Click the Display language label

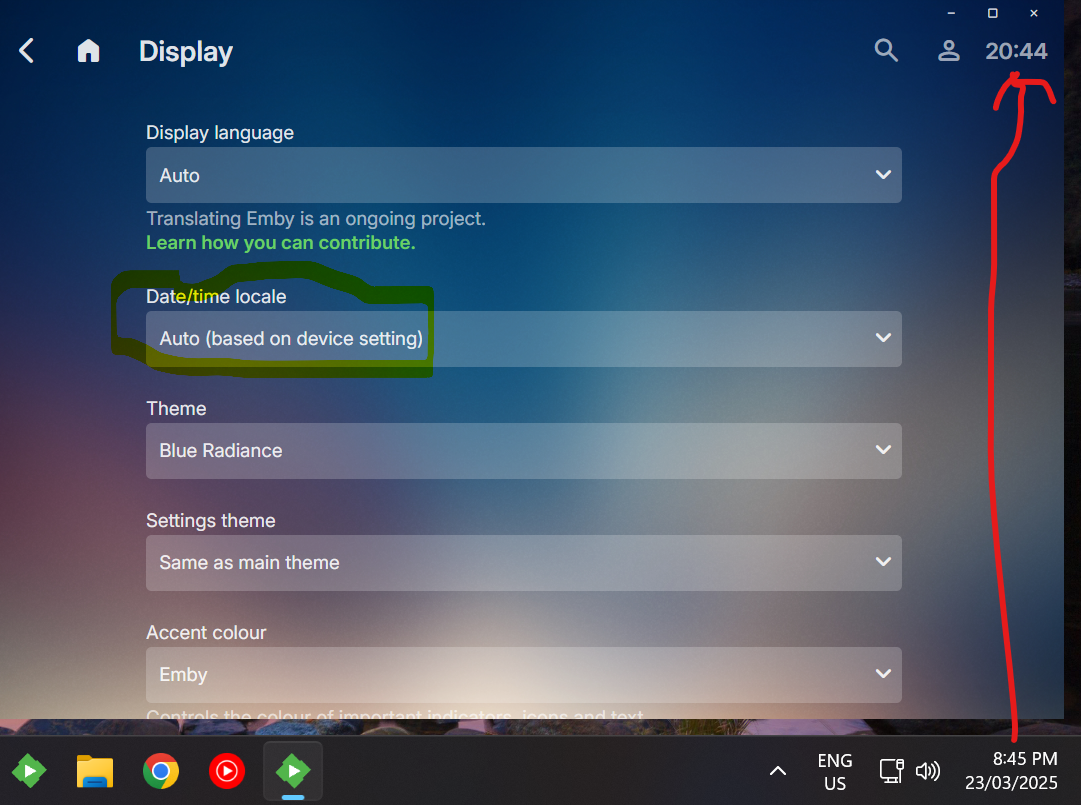tap(220, 132)
